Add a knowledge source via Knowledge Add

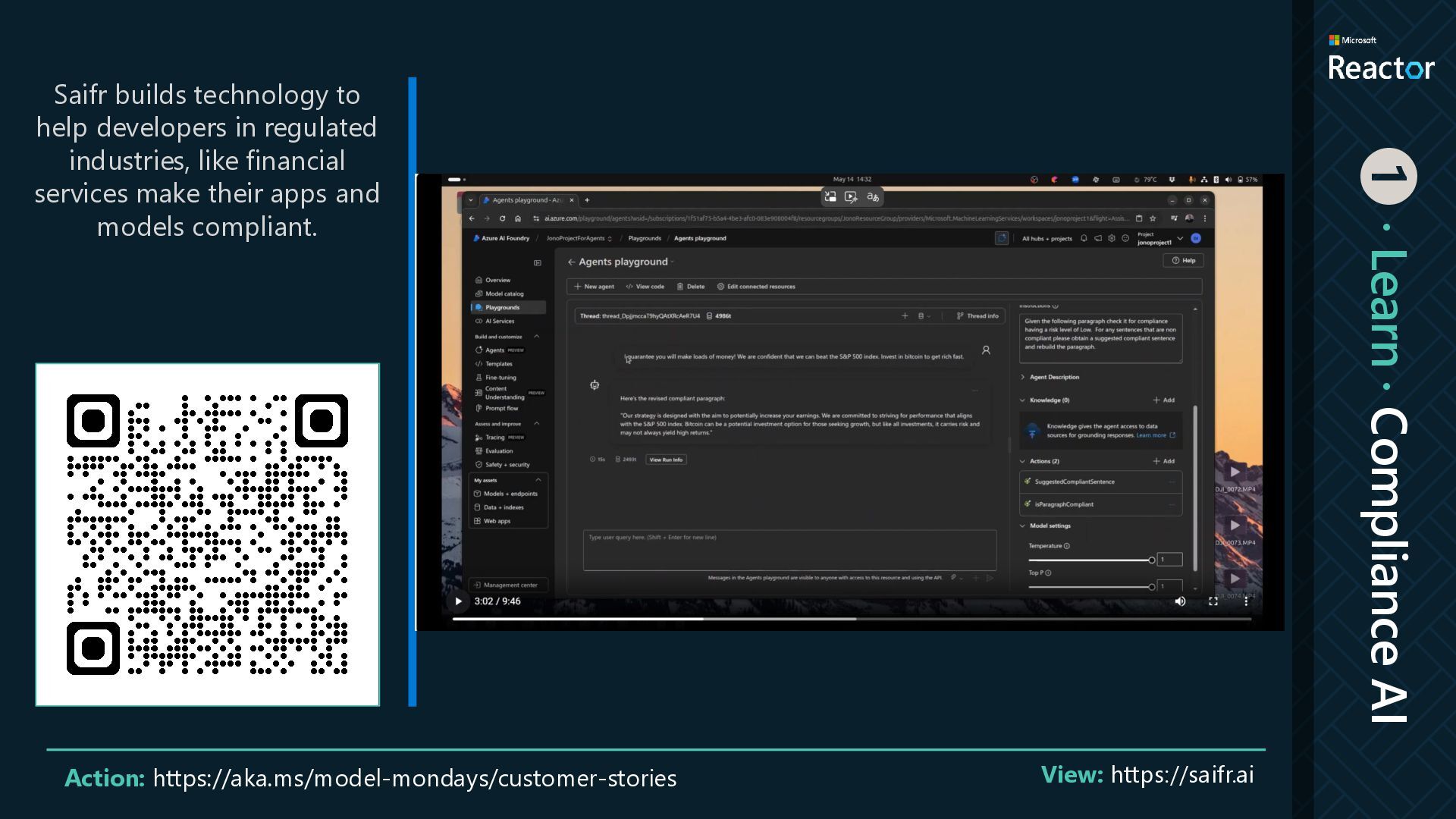point(1164,400)
